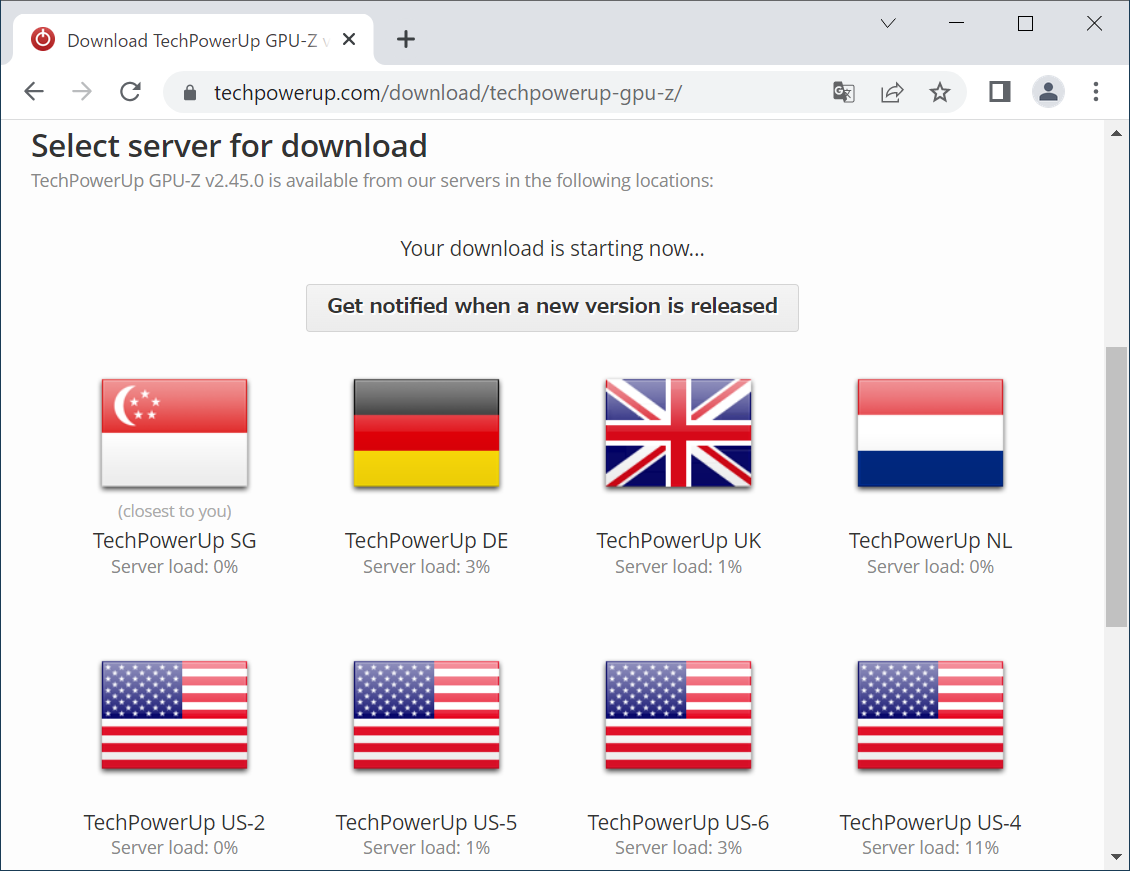Screen dimensions: 1130x871
Task: Click the TechPowerUp UK link
Action: 678,540
